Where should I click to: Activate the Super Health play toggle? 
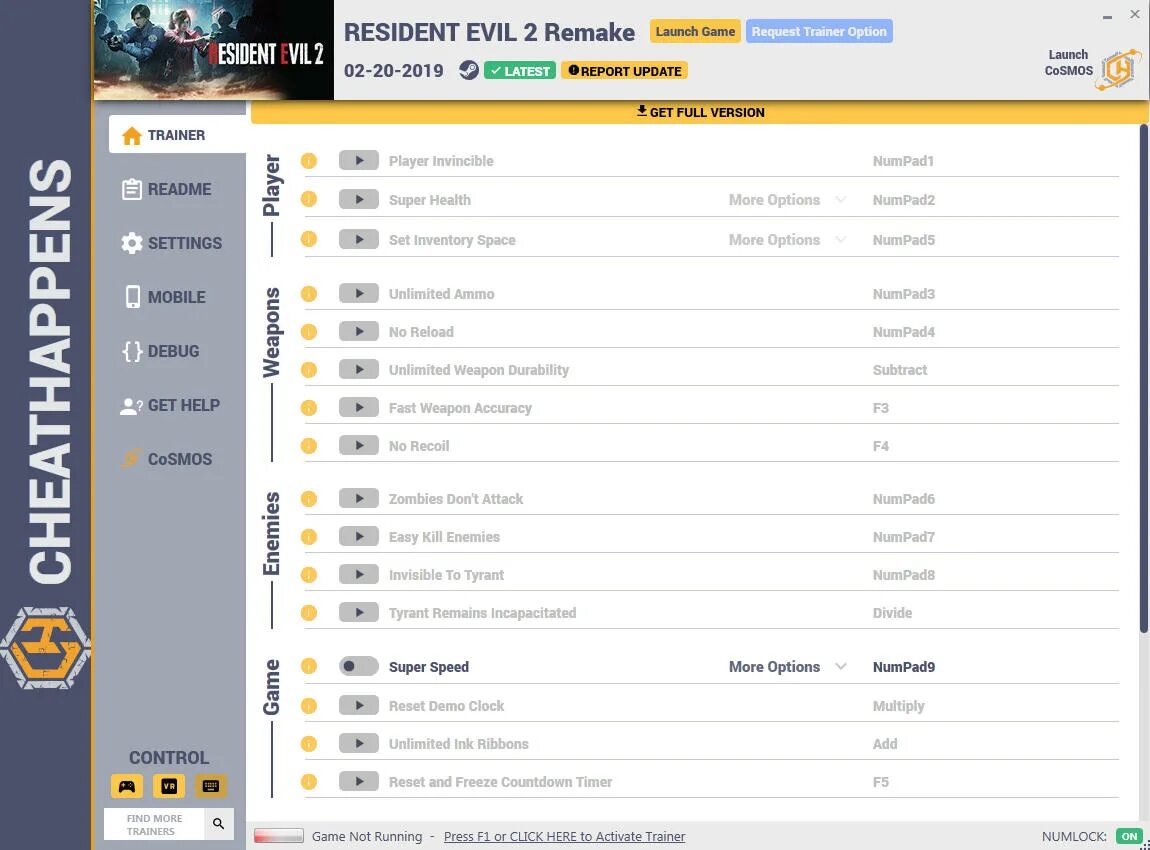(x=359, y=199)
